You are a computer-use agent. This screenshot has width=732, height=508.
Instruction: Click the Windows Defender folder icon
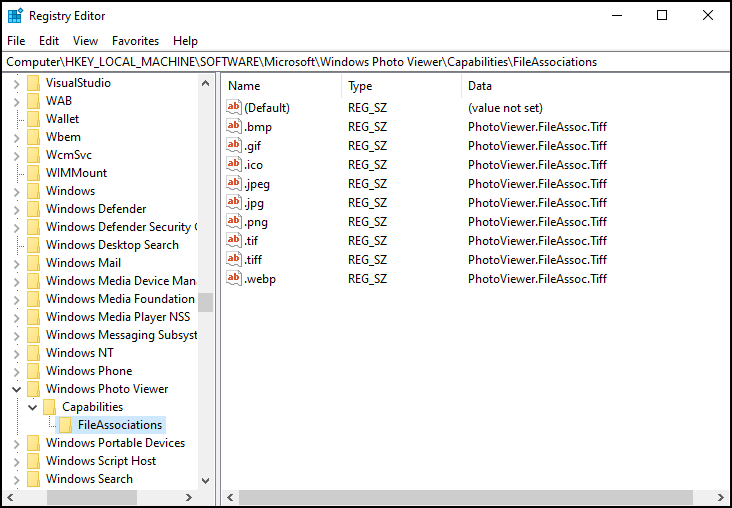point(34,209)
